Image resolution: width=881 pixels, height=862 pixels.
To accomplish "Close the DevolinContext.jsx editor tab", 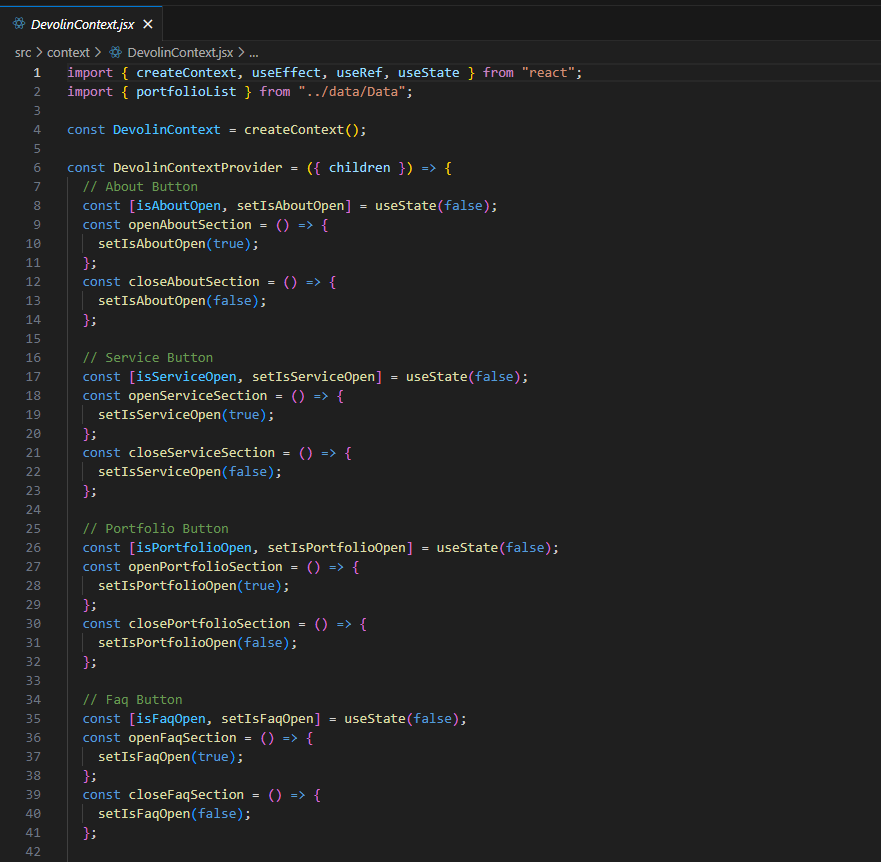I will point(148,24).
